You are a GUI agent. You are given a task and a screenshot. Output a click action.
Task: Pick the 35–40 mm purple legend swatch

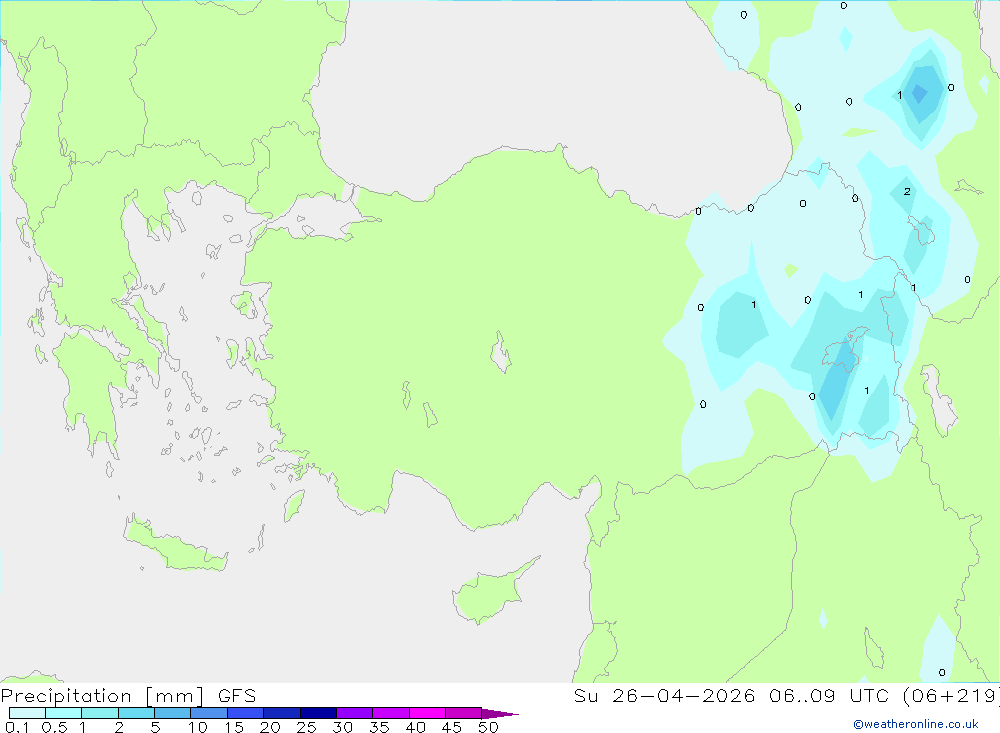[x=390, y=713]
